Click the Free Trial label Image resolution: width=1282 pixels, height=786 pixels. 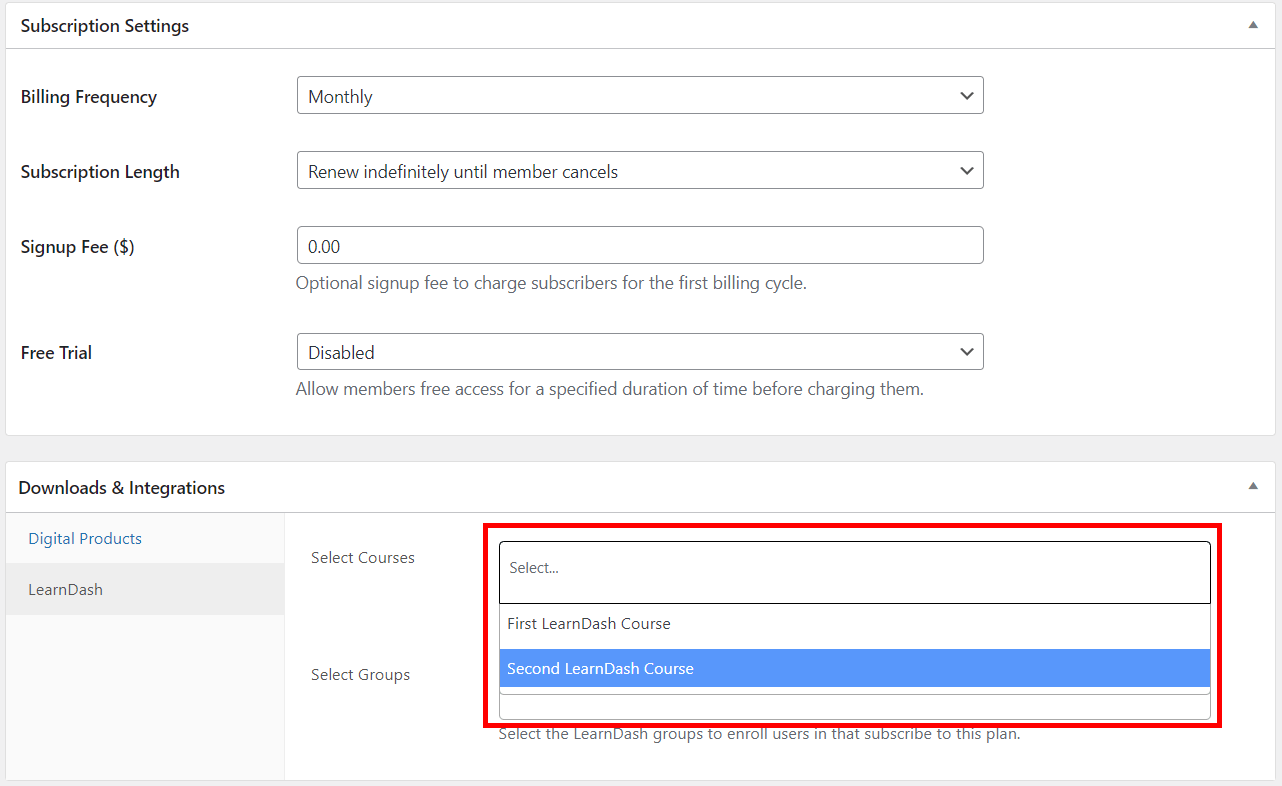pyautogui.click(x=56, y=353)
